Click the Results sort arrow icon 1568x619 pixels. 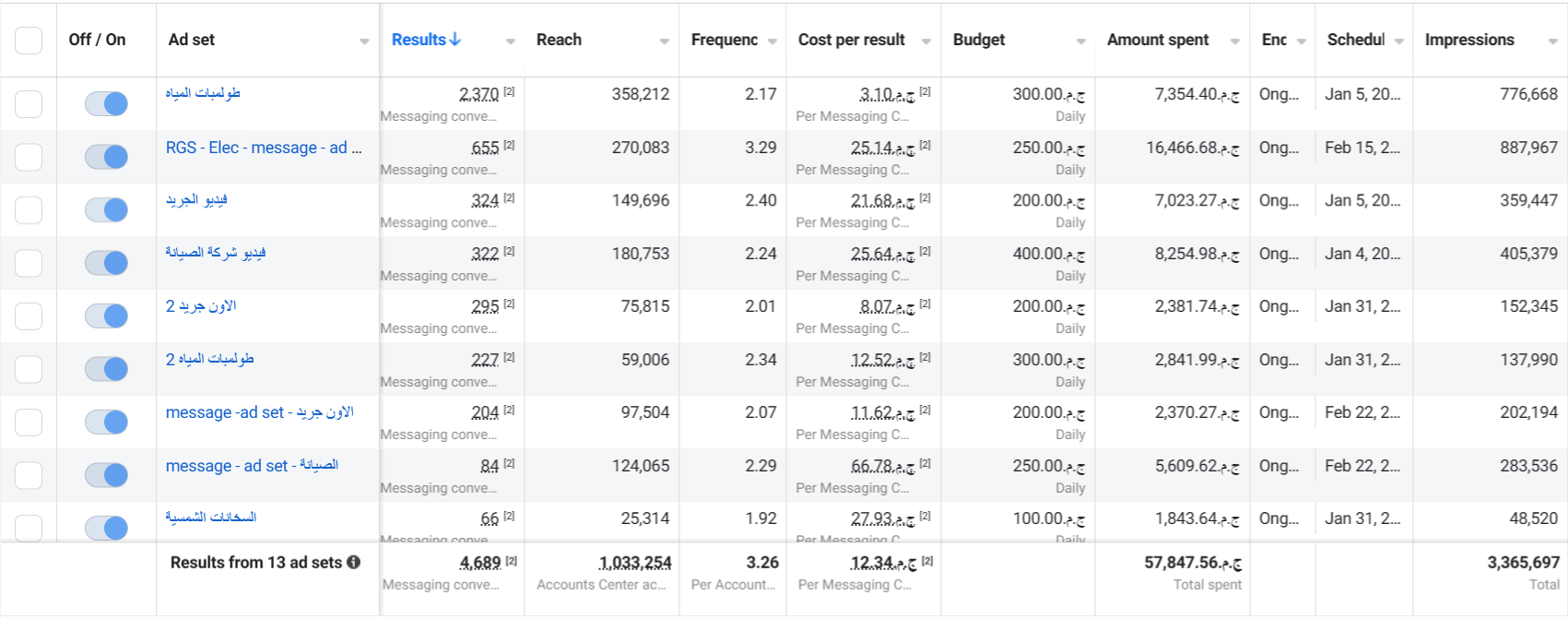[x=454, y=40]
